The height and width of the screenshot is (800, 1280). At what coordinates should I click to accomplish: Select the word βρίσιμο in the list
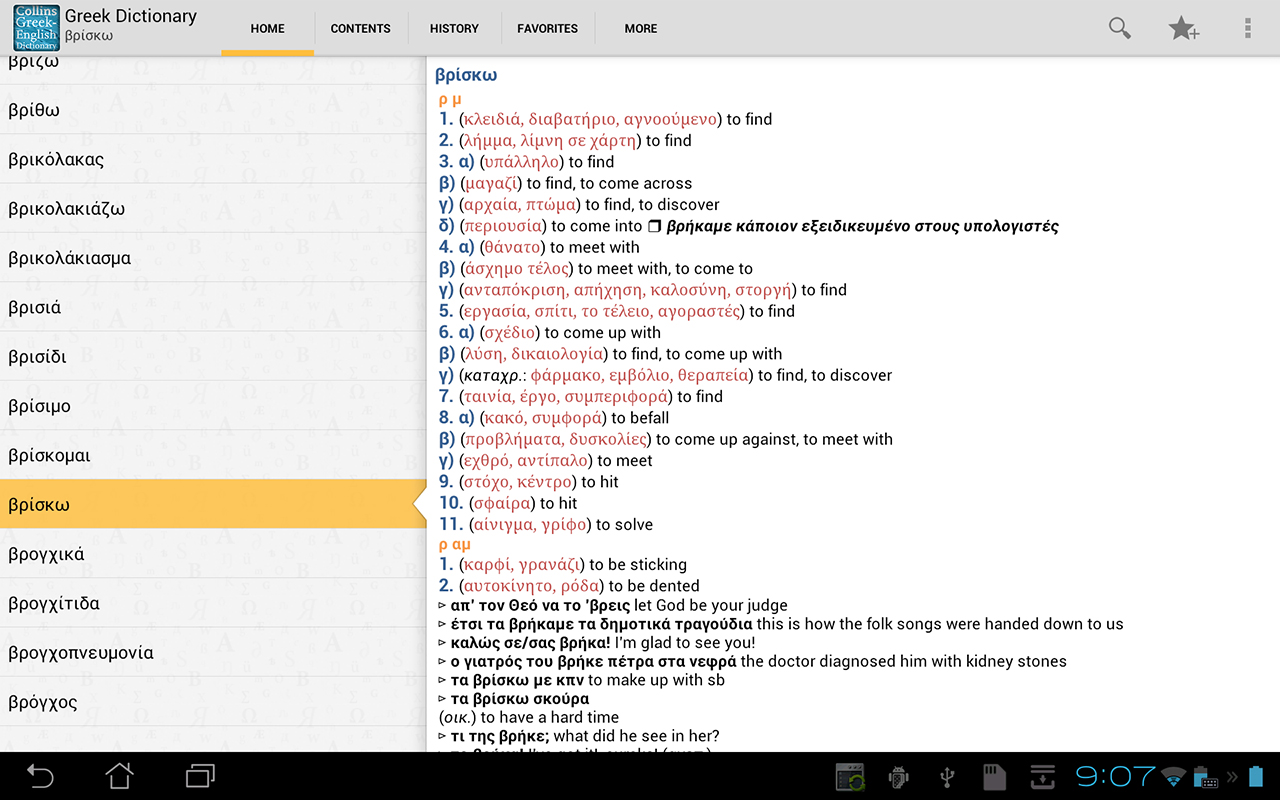pos(213,406)
